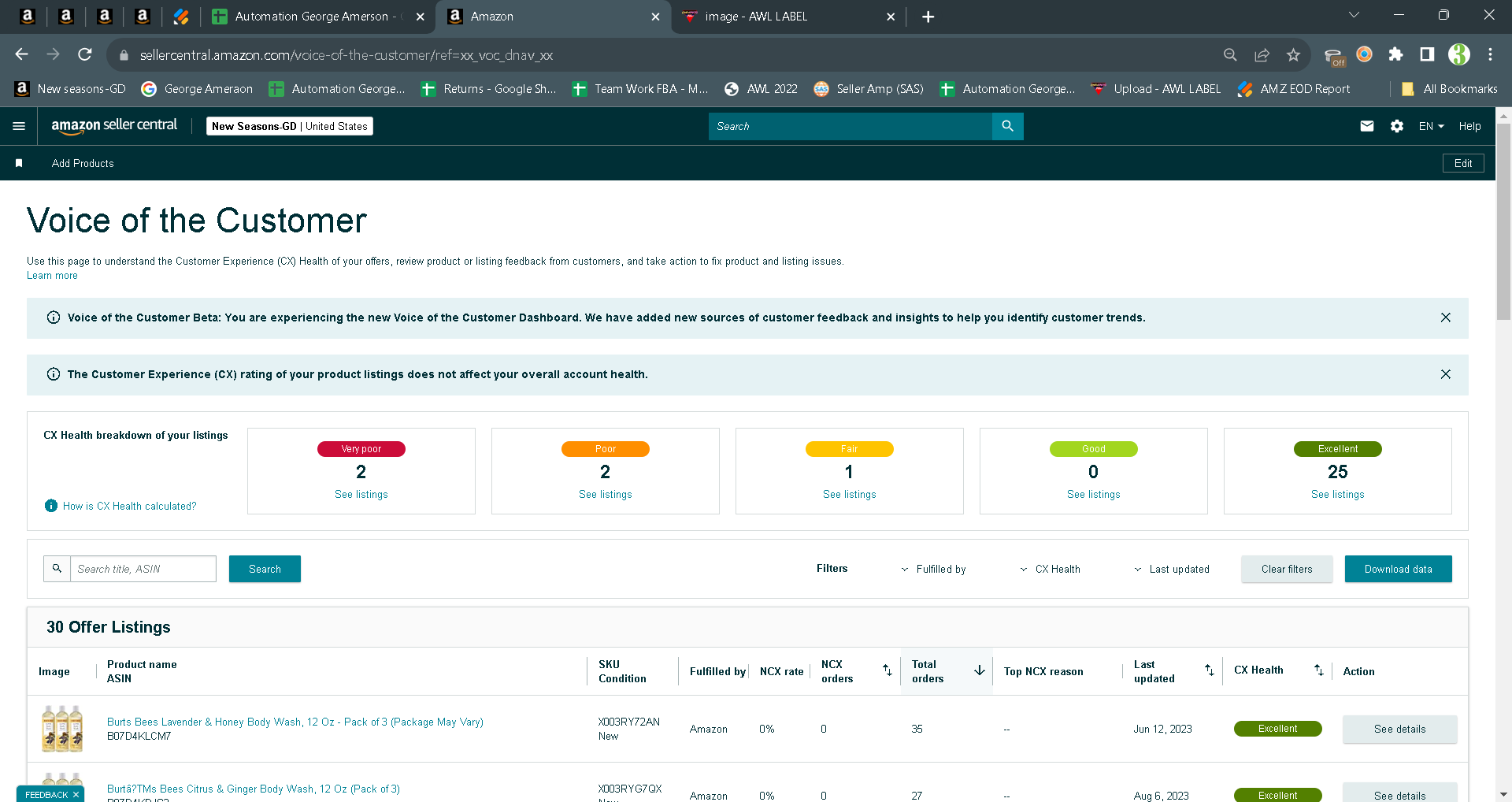1512x802 pixels.
Task: Bookmark this page with the star icon
Action: pos(1293,54)
